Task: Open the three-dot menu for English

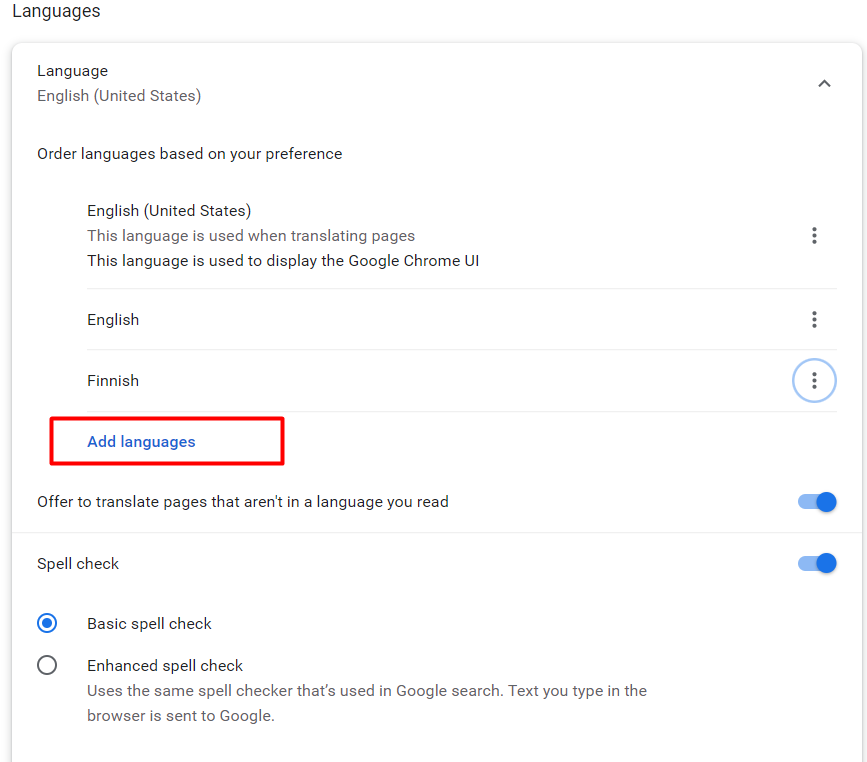Action: click(814, 320)
